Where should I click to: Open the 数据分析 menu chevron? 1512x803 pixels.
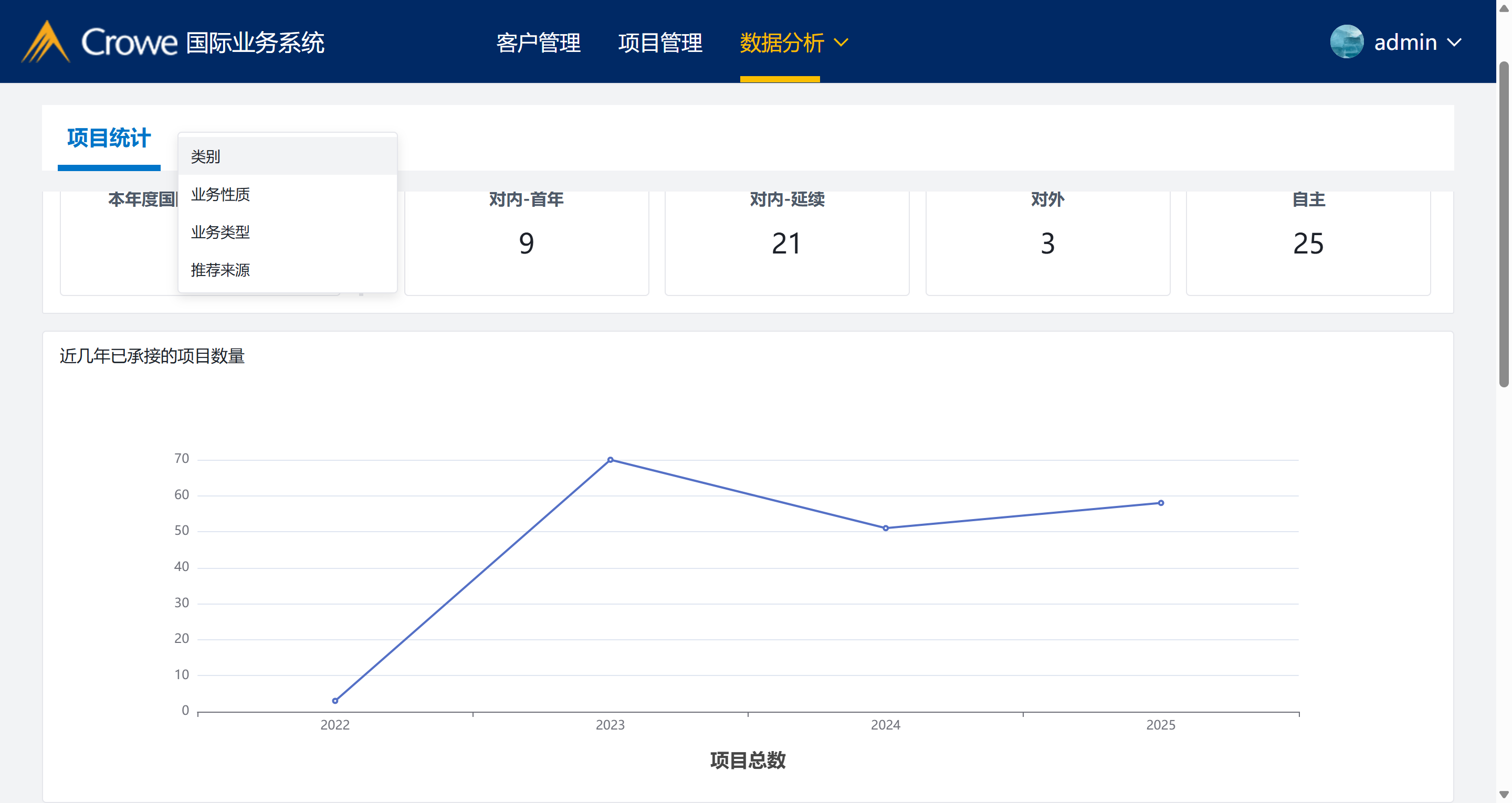click(x=841, y=43)
